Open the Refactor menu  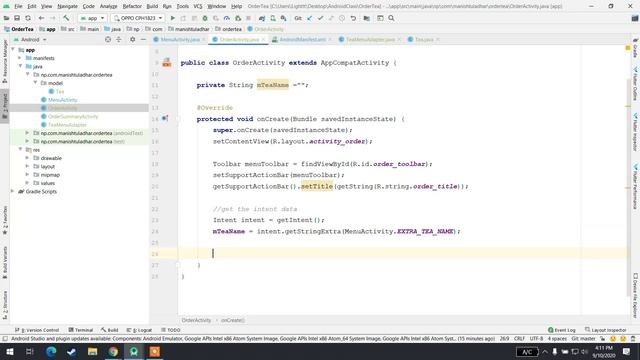coord(132,6)
